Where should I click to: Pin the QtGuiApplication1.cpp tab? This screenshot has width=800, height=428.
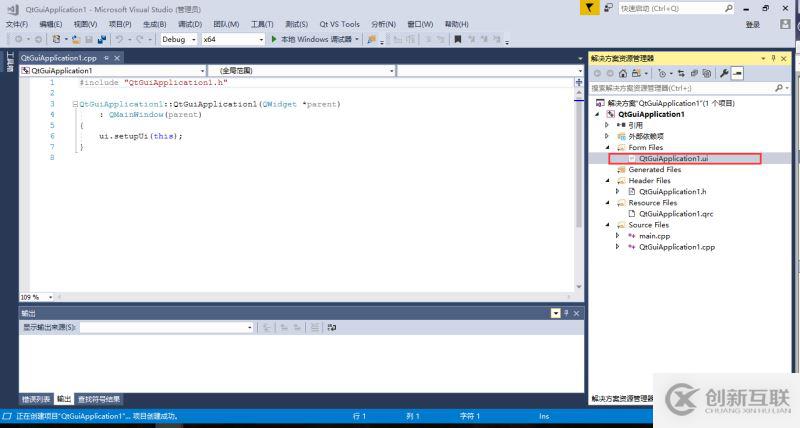[106, 58]
